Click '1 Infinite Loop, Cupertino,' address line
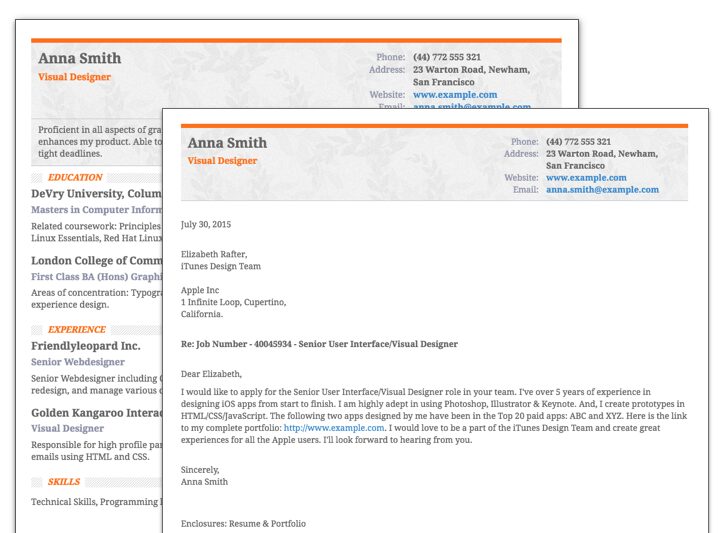 point(234,302)
